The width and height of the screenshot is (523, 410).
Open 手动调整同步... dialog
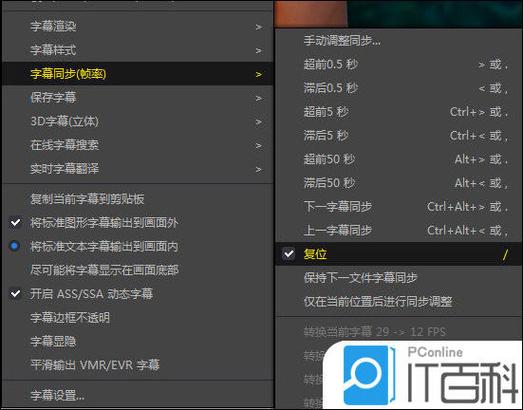pyautogui.click(x=399, y=41)
